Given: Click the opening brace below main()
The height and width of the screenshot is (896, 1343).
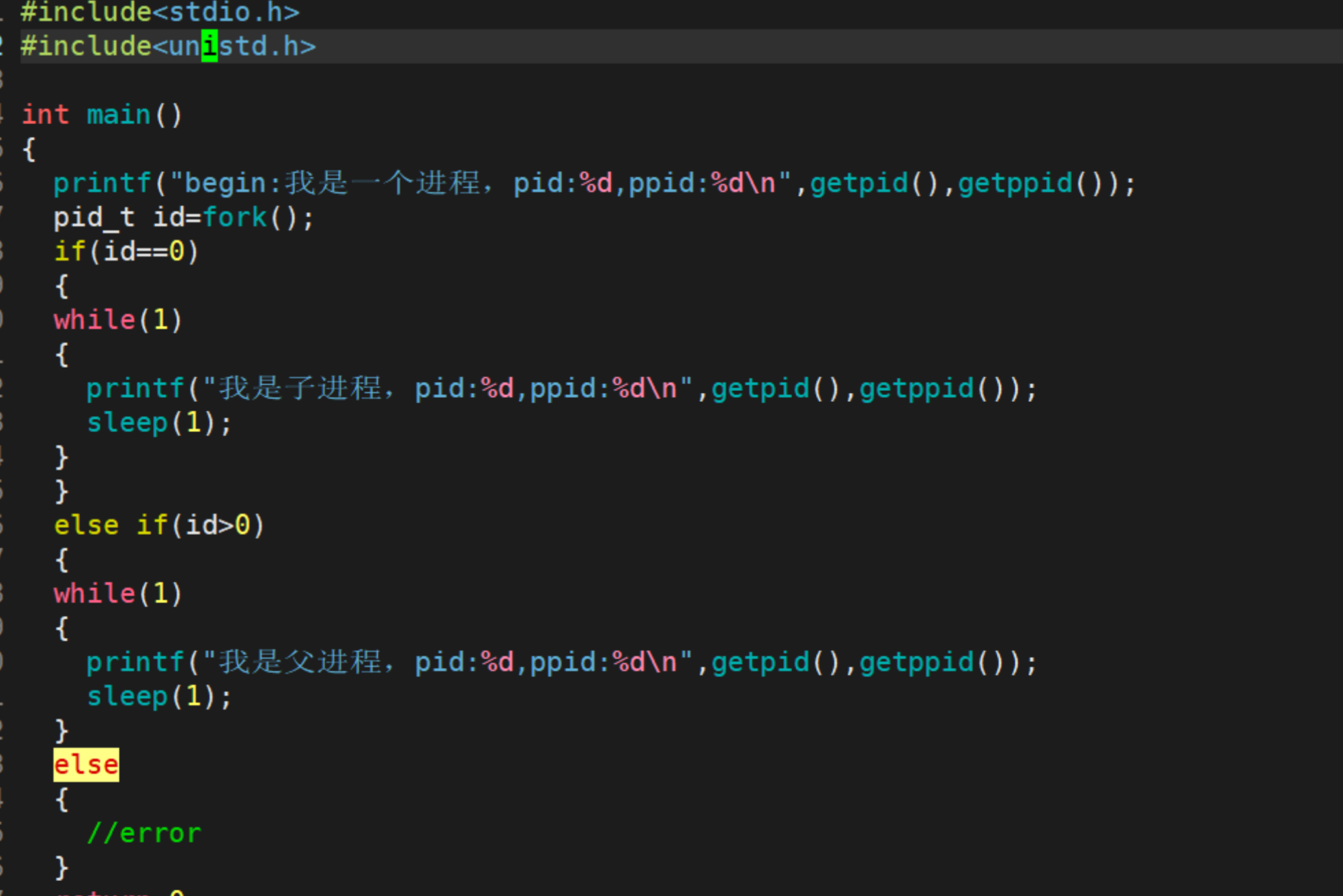Looking at the screenshot, I should [x=29, y=149].
